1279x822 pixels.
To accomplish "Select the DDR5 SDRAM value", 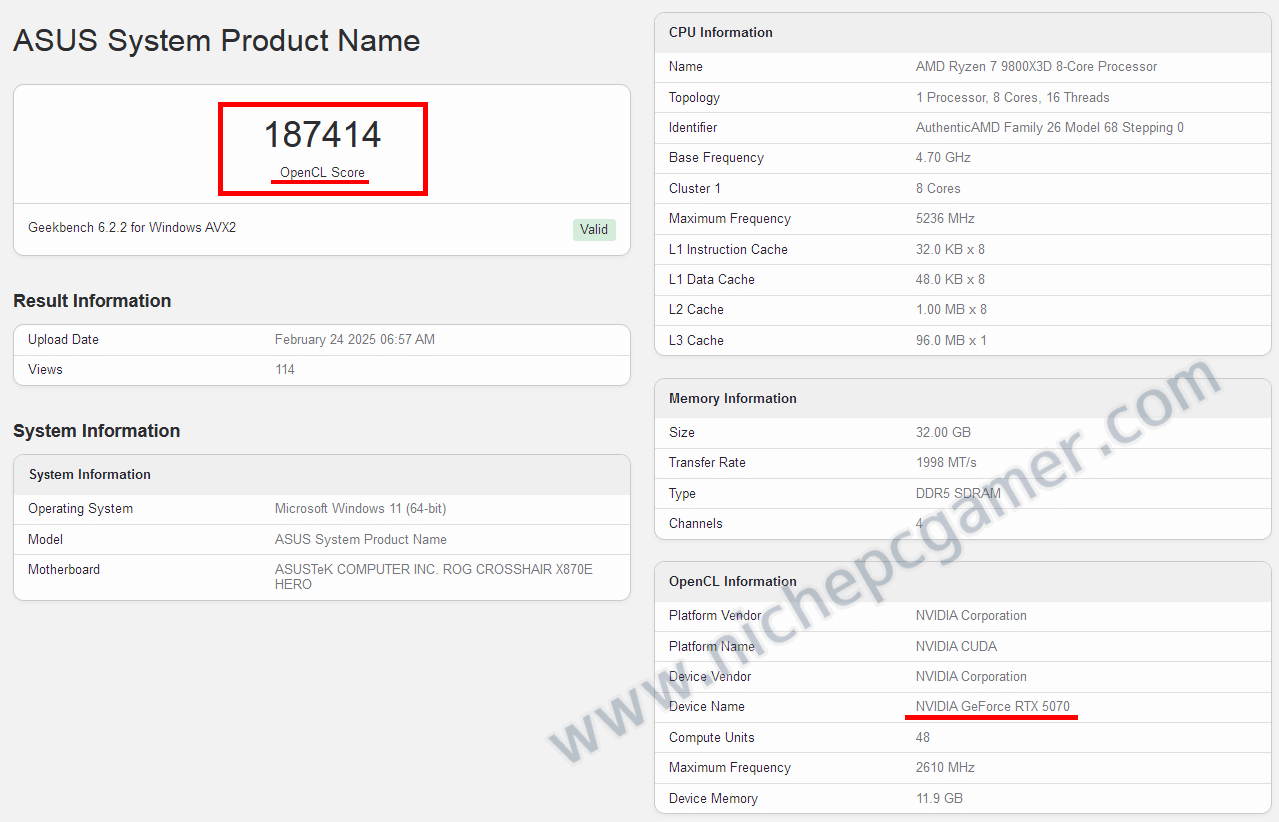I will click(958, 493).
